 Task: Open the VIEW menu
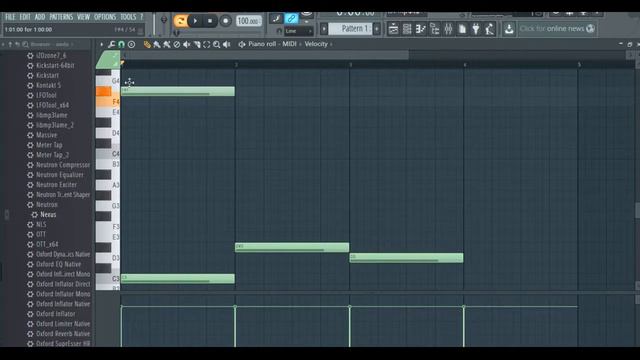pos(83,17)
